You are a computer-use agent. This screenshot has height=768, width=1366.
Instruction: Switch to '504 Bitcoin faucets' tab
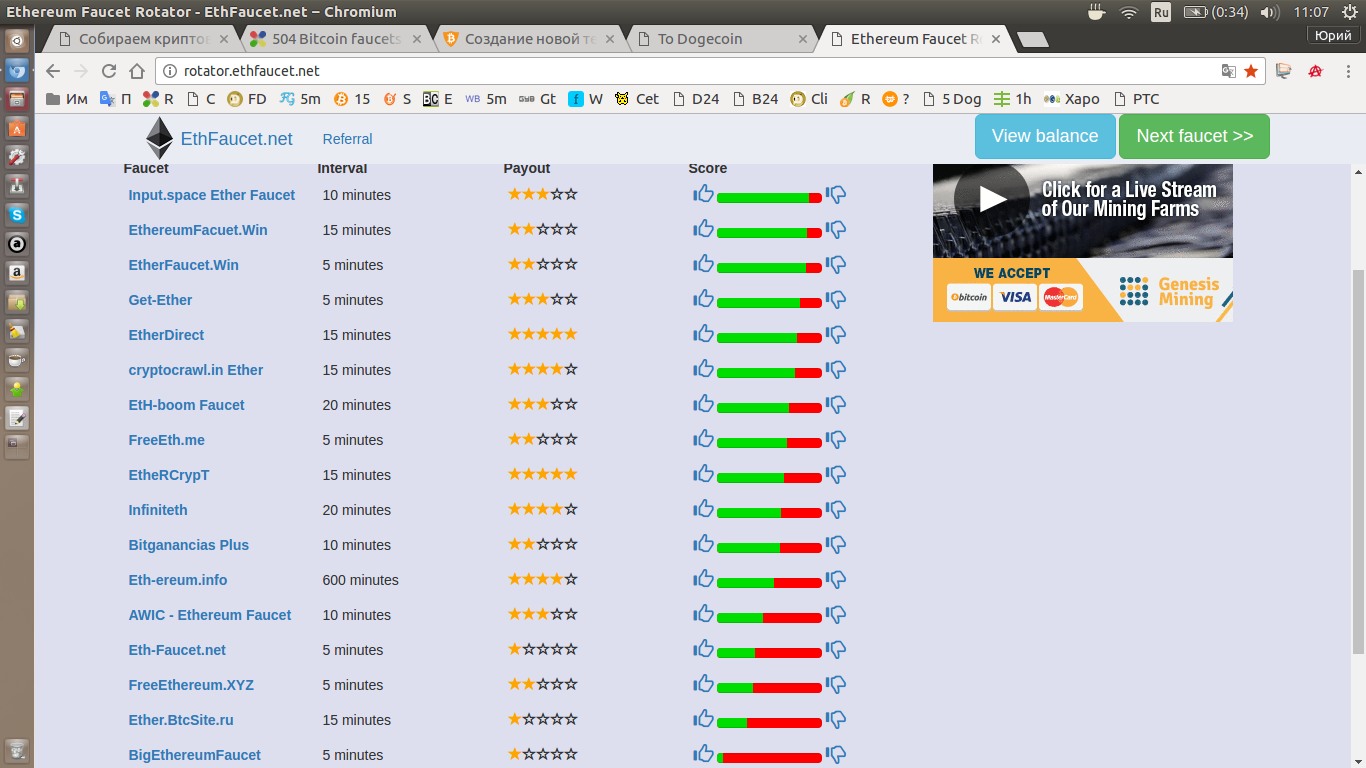337,39
